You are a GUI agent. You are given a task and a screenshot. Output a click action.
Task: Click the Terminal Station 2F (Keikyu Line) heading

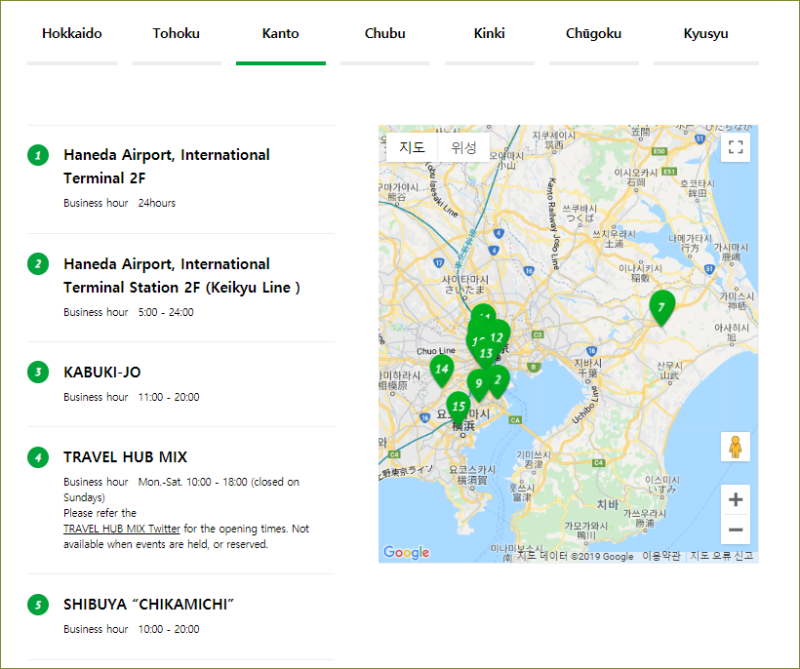pos(182,288)
